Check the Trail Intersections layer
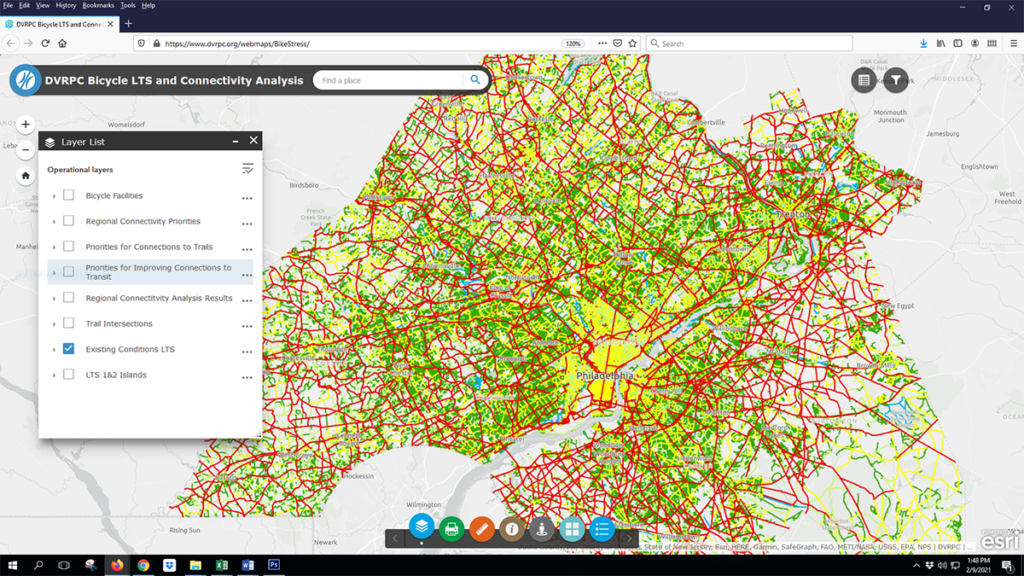Screen dimensions: 1024x576 point(67,324)
